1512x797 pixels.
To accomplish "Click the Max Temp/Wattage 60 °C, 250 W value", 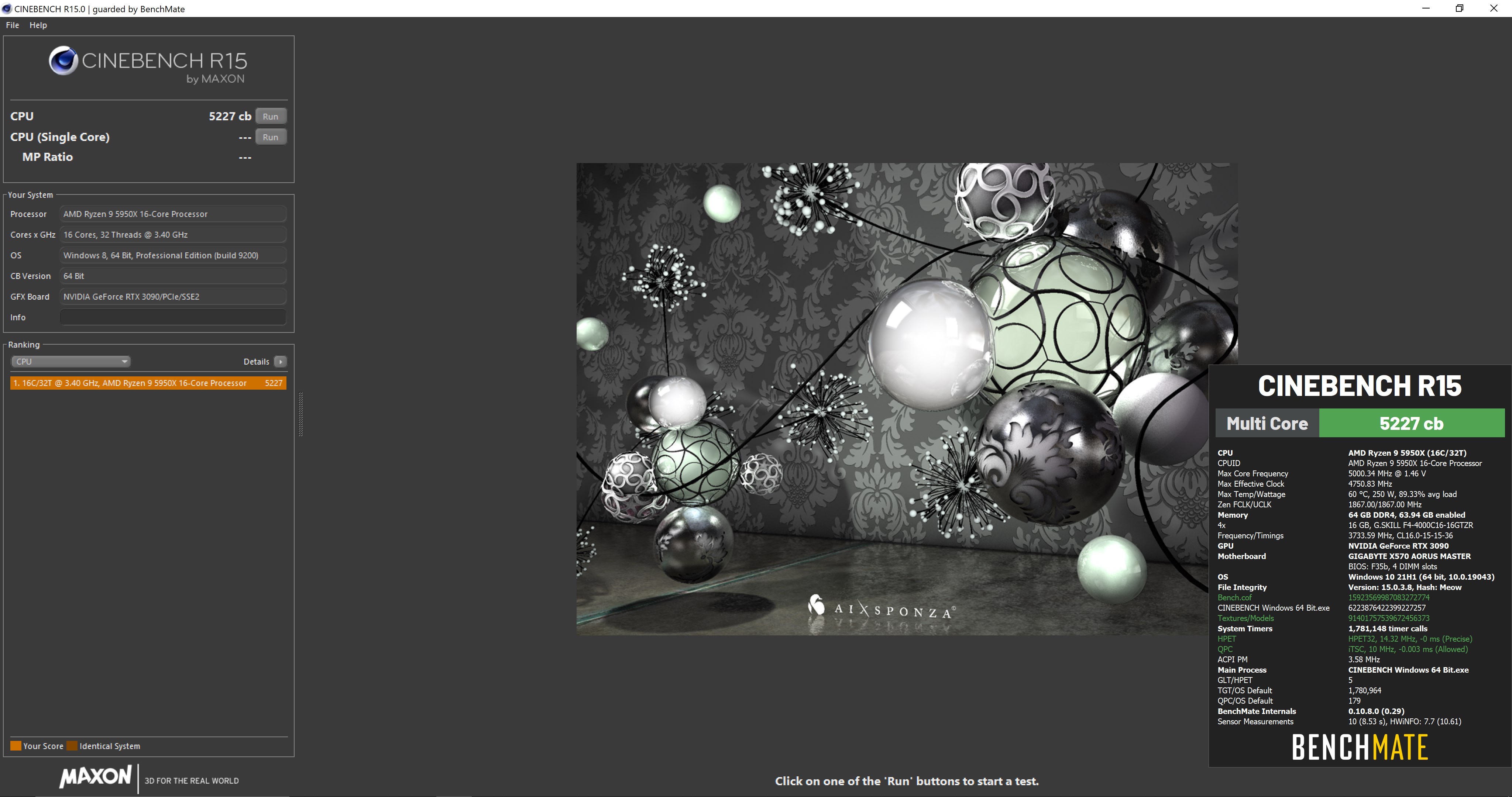I will [x=1402, y=494].
